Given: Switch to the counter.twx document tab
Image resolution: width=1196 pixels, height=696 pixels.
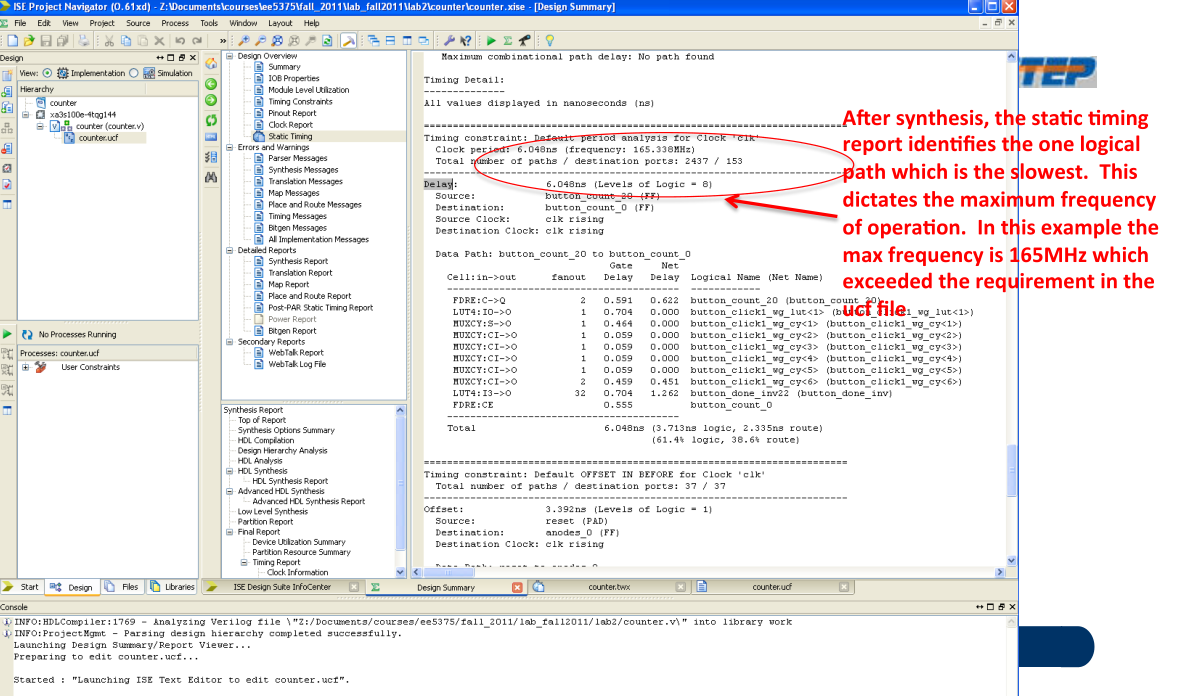Looking at the screenshot, I should 609,587.
